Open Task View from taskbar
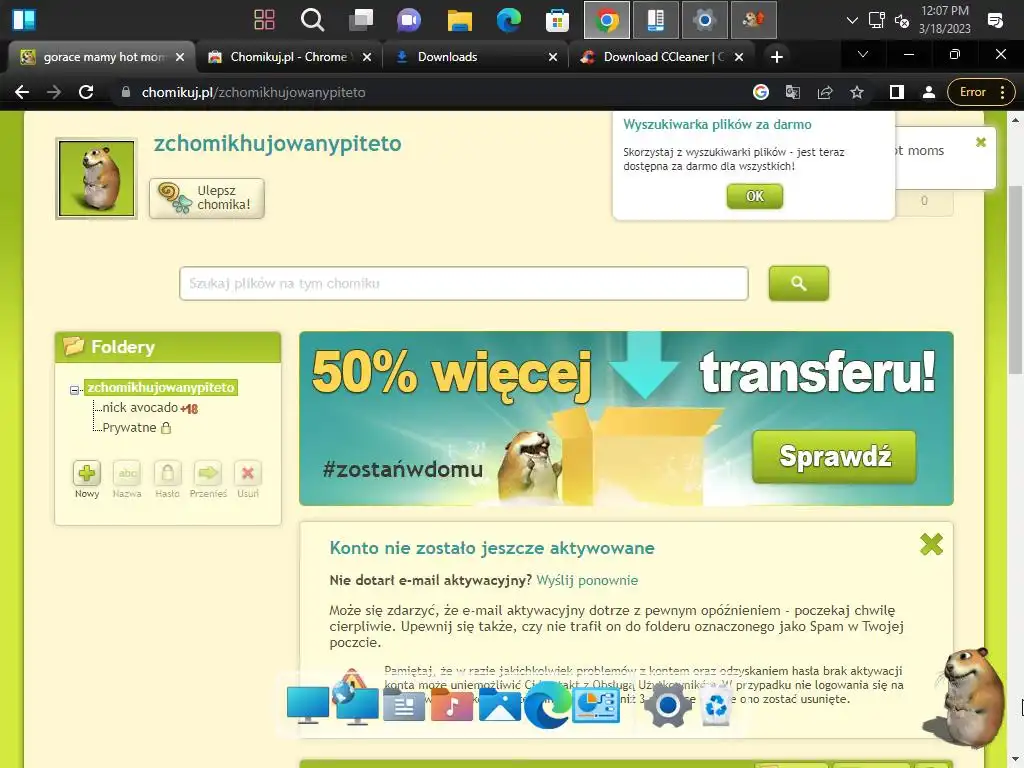This screenshot has width=1024, height=768. click(x=360, y=20)
